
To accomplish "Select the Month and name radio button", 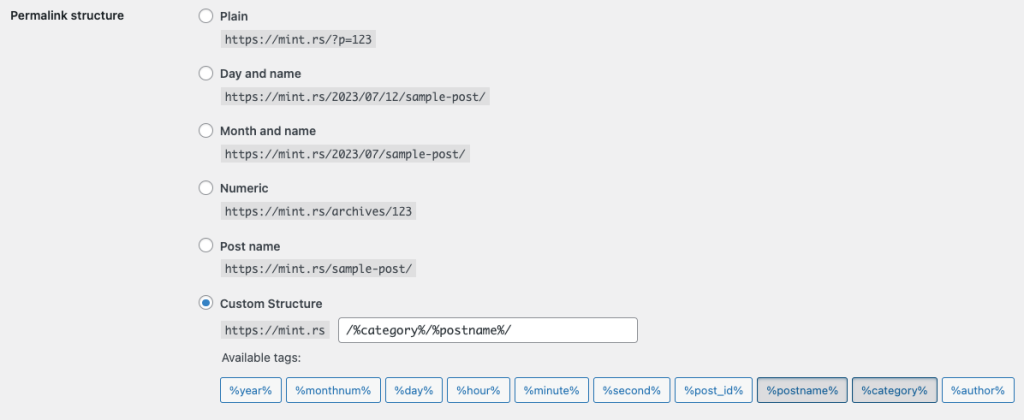I will (x=206, y=130).
